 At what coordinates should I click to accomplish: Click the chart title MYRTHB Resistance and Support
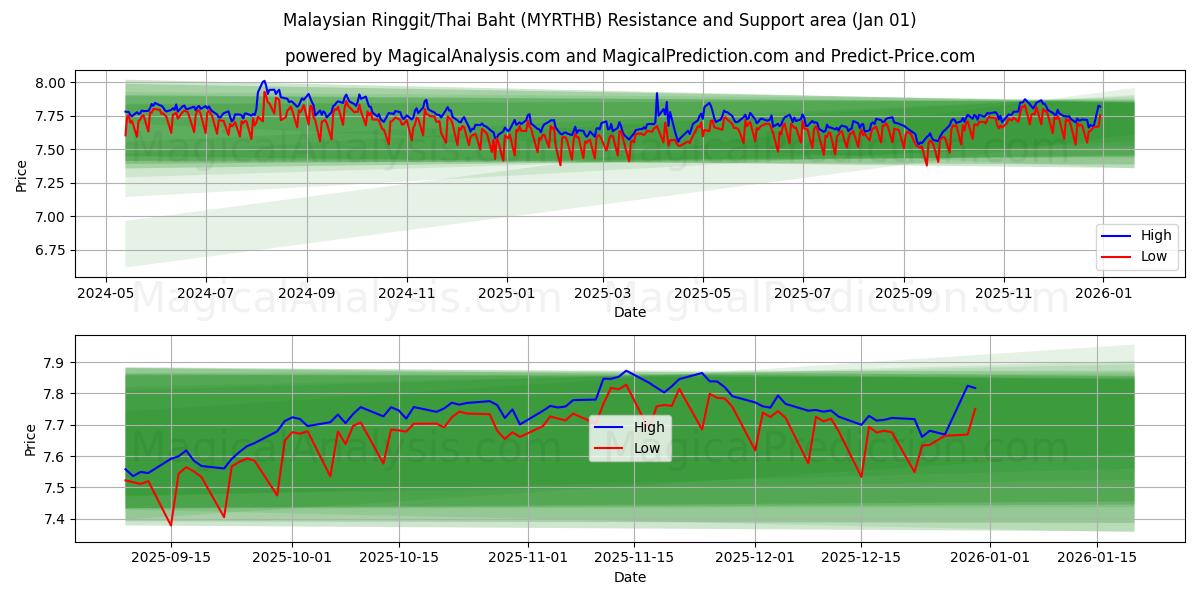click(600, 20)
